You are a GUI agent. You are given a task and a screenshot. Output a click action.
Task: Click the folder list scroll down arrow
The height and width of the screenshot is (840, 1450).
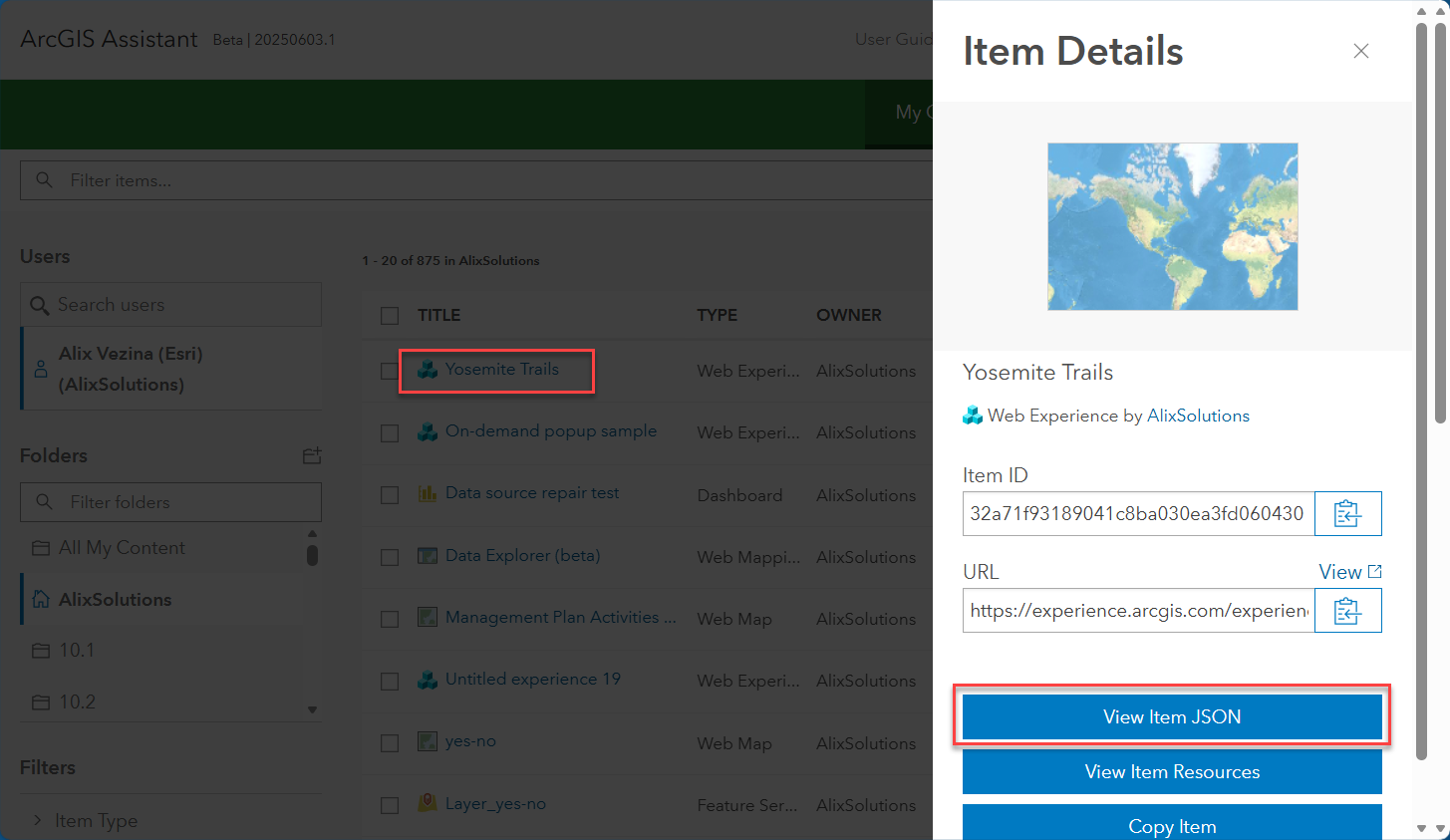tap(312, 709)
